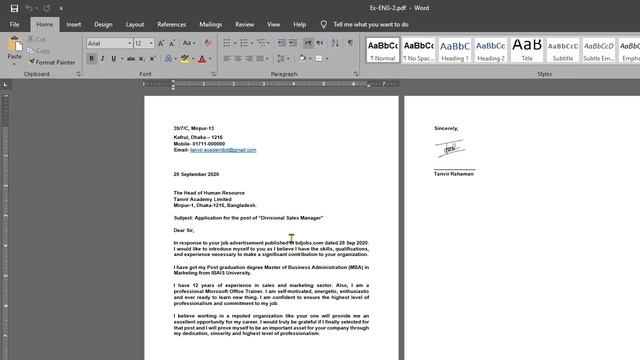The height and width of the screenshot is (360, 640).
Task: Click Decrease Indent icon
Action: click(282, 43)
